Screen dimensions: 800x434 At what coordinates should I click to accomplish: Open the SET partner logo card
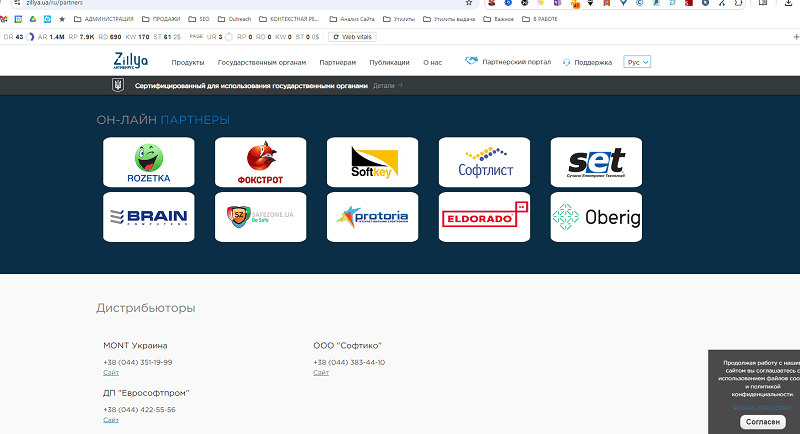click(596, 162)
